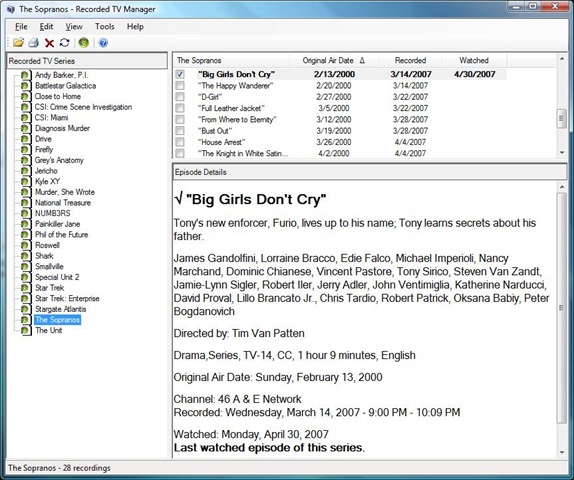The image size is (574, 480).
Task: Select "Bust Out" episode row
Action: coord(340,131)
